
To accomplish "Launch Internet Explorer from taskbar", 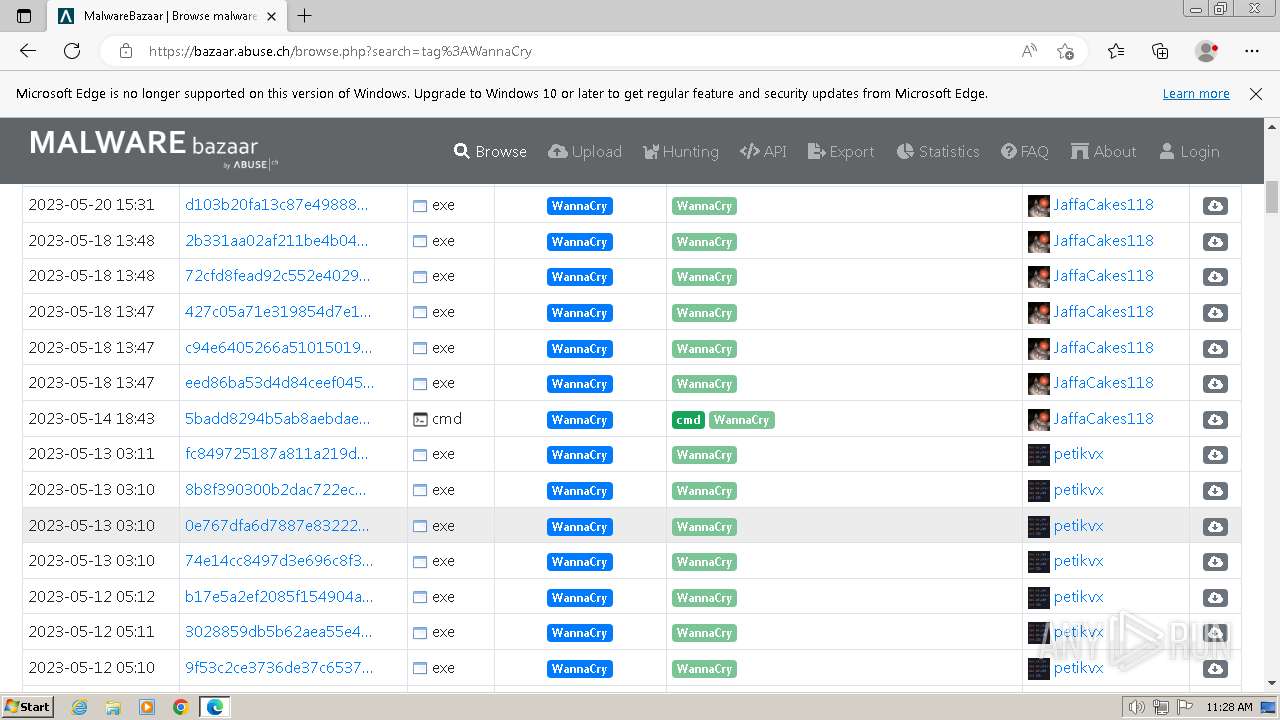I will click(x=80, y=707).
